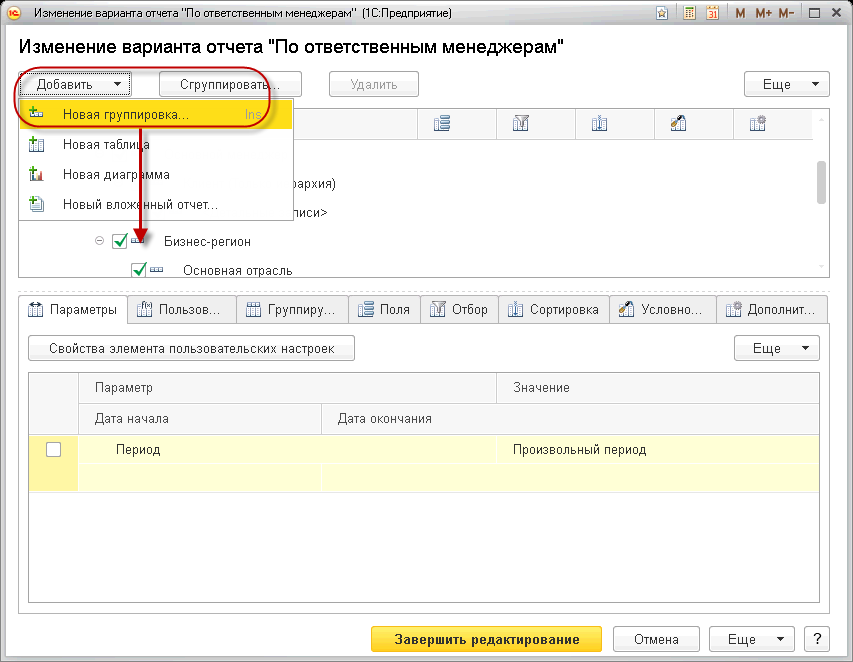The height and width of the screenshot is (662, 853).
Task: Uncheck the Бизнес-регион grouping checkbox
Action: point(120,241)
